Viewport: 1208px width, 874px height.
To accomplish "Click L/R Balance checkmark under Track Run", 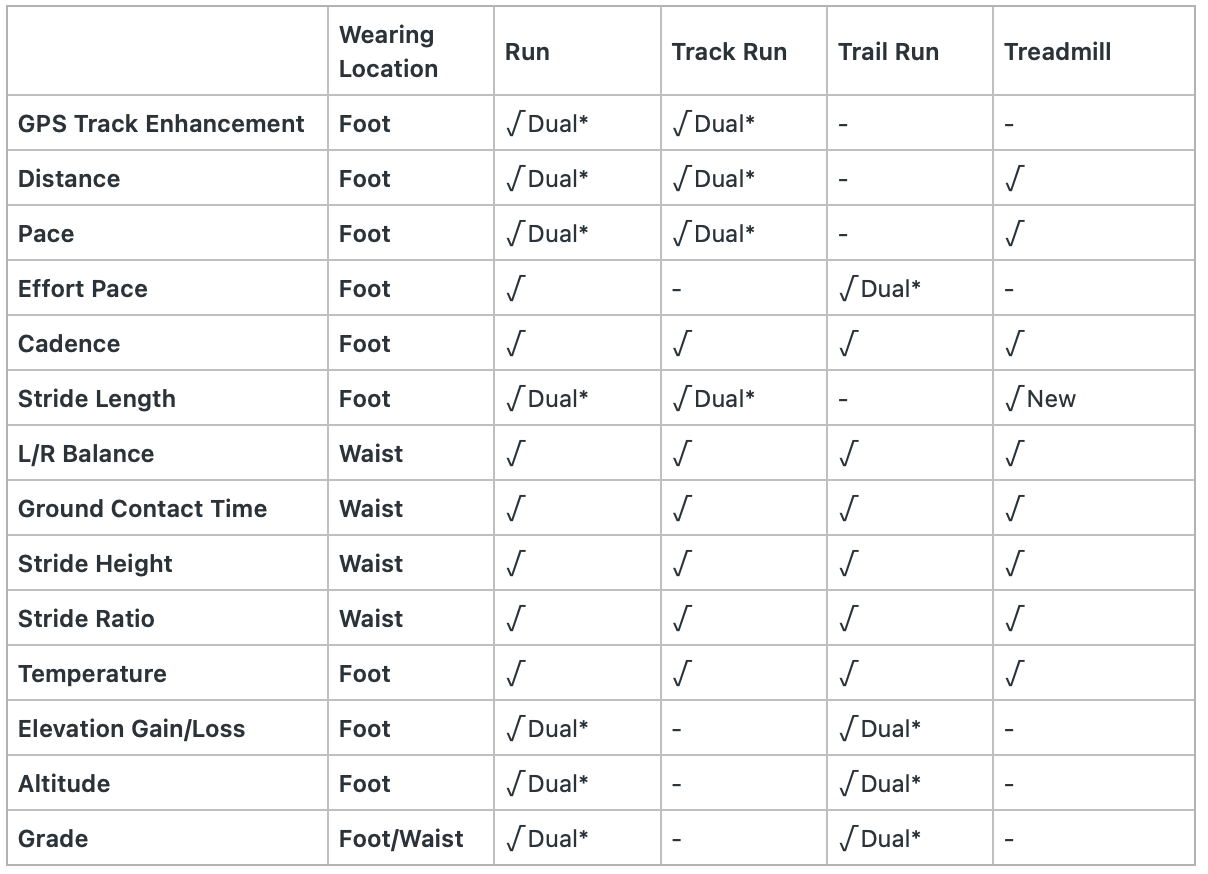I will pyautogui.click(x=681, y=454).
